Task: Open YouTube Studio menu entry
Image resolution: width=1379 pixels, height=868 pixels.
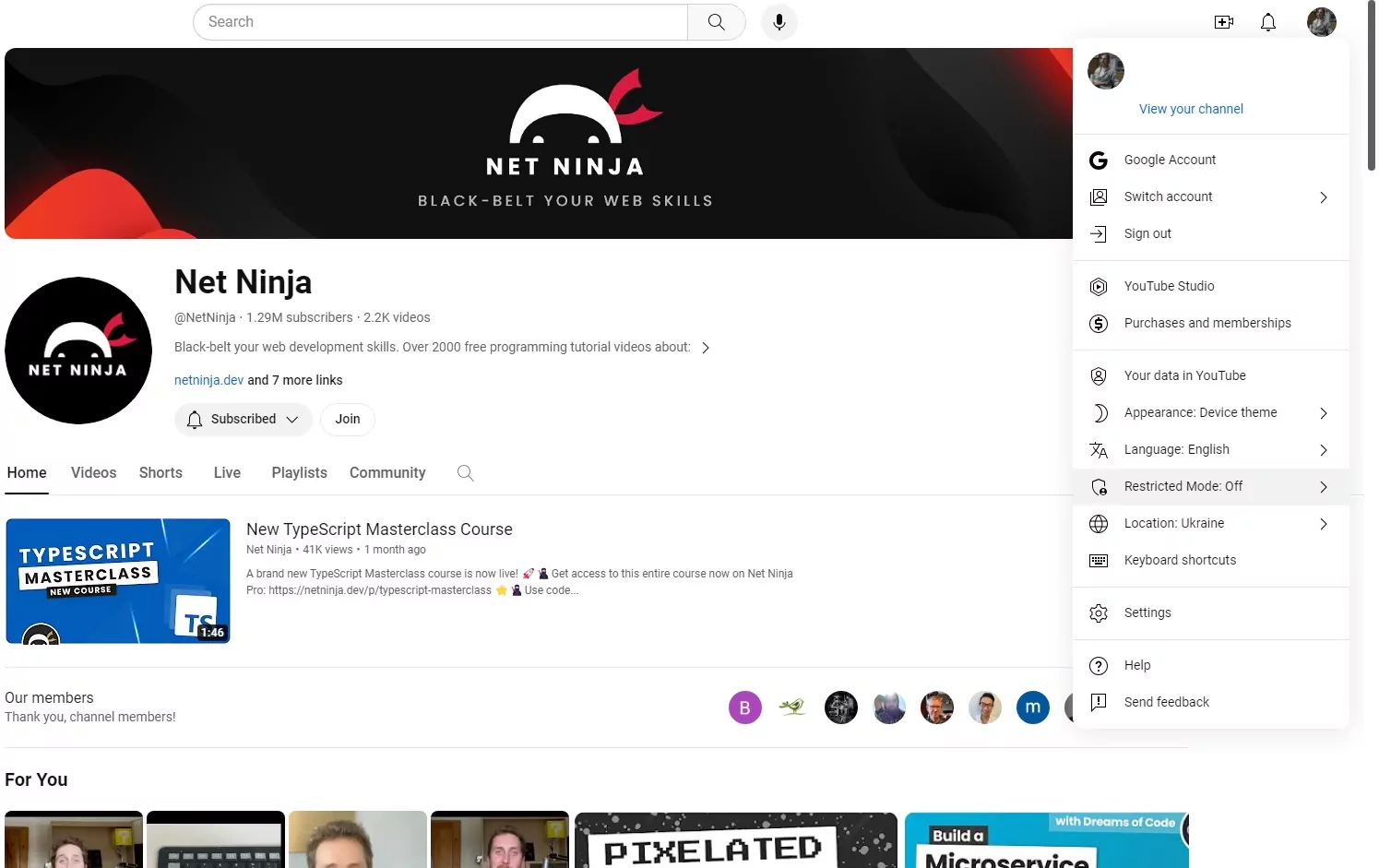Action: click(x=1211, y=287)
